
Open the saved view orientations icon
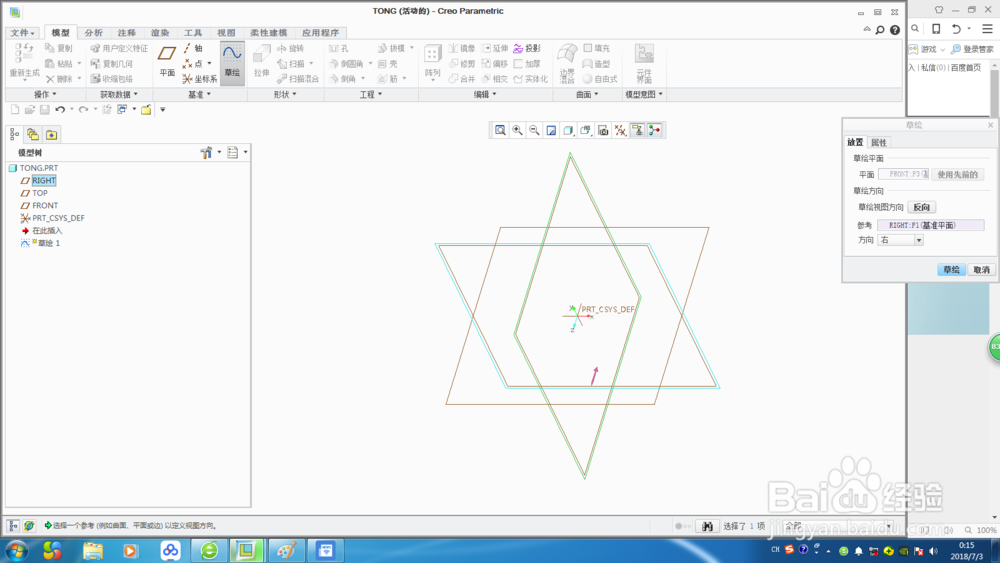tap(585, 130)
